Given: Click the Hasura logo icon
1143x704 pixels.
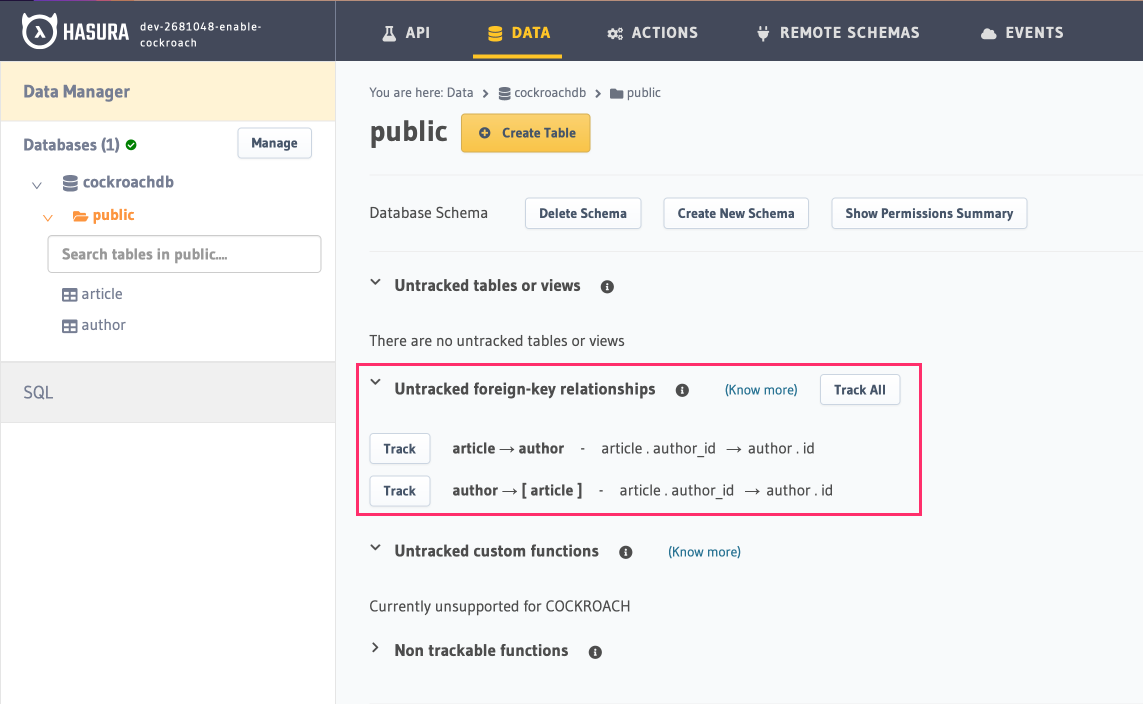Looking at the screenshot, I should click(37, 32).
